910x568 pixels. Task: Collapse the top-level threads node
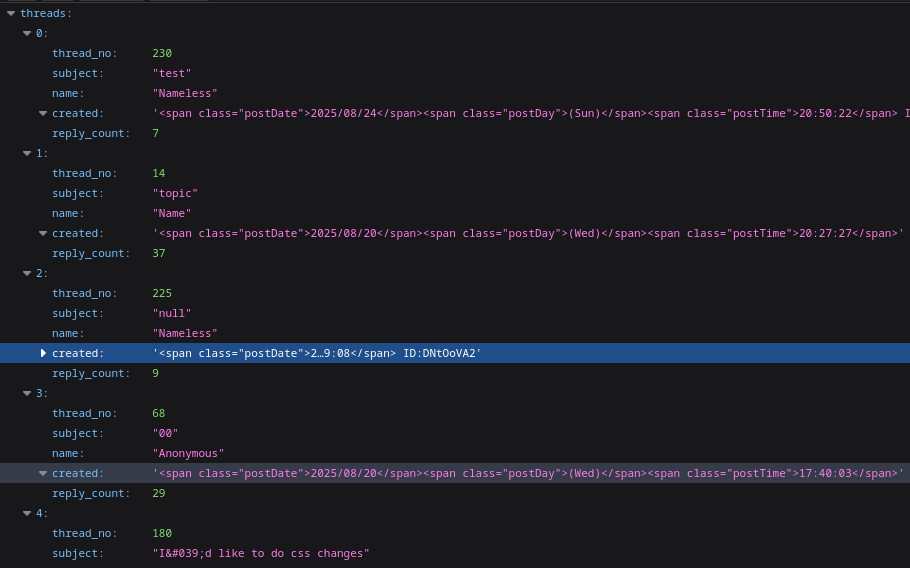(10, 13)
